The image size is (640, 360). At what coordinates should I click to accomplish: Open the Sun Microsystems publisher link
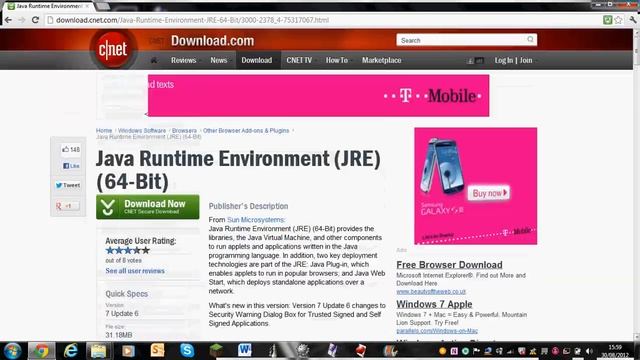tap(256, 220)
